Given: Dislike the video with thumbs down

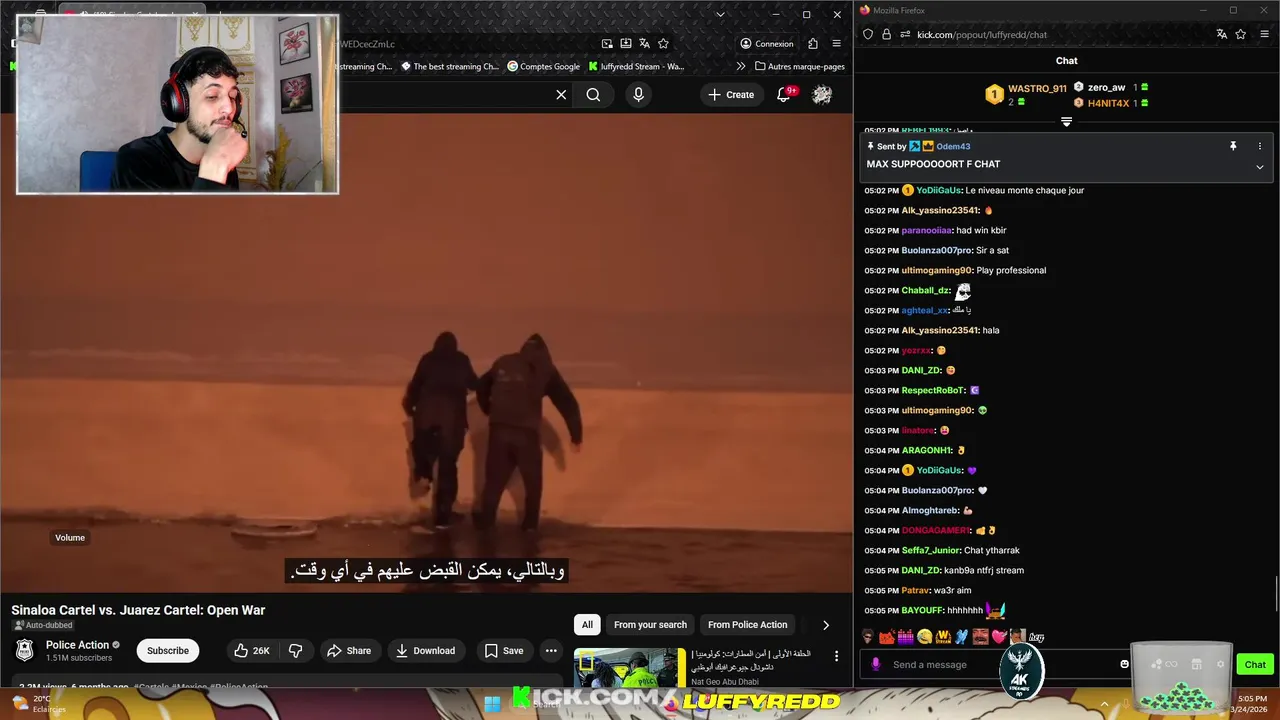Looking at the screenshot, I should click(296, 651).
